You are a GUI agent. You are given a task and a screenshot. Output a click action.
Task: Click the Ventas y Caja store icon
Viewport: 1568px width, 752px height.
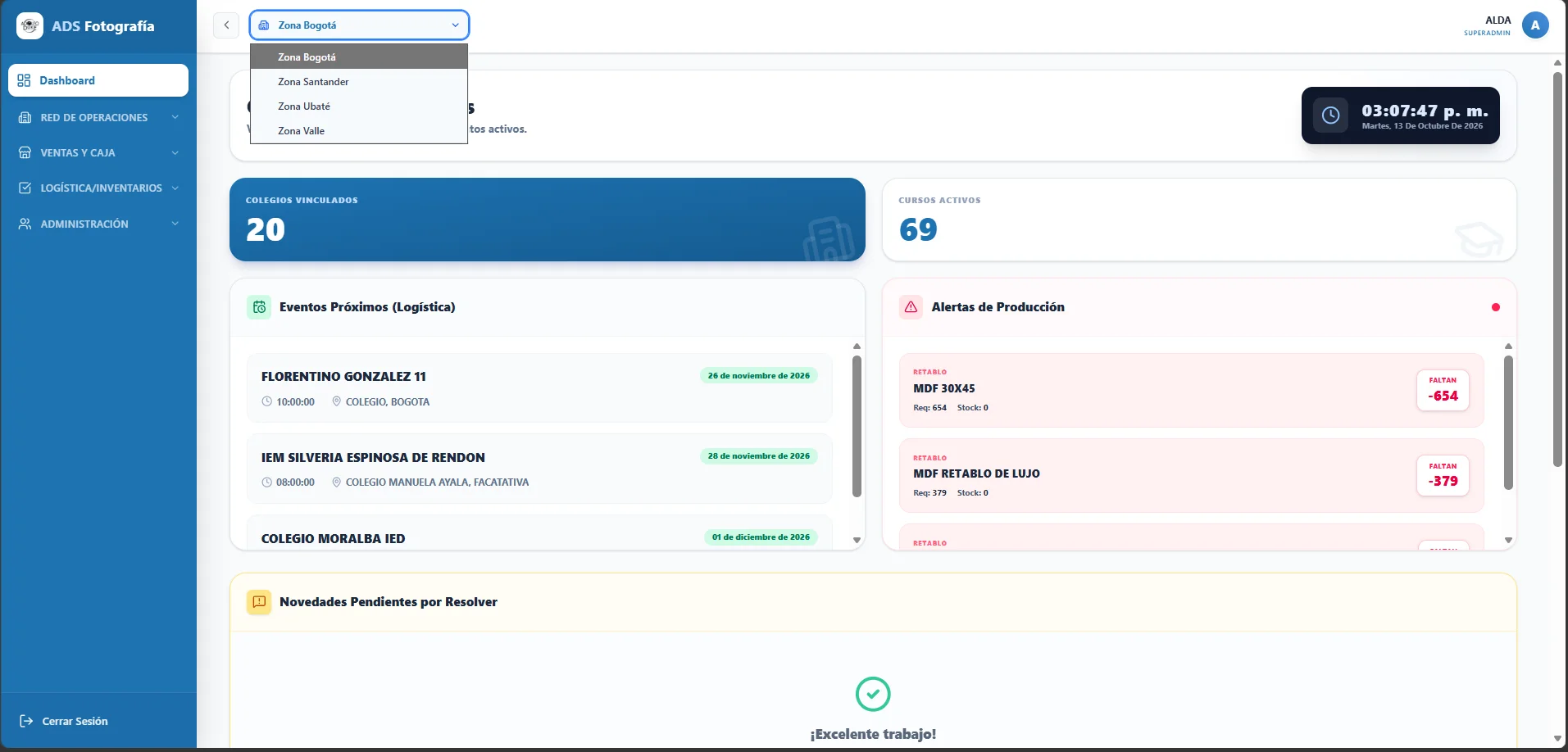click(x=25, y=152)
